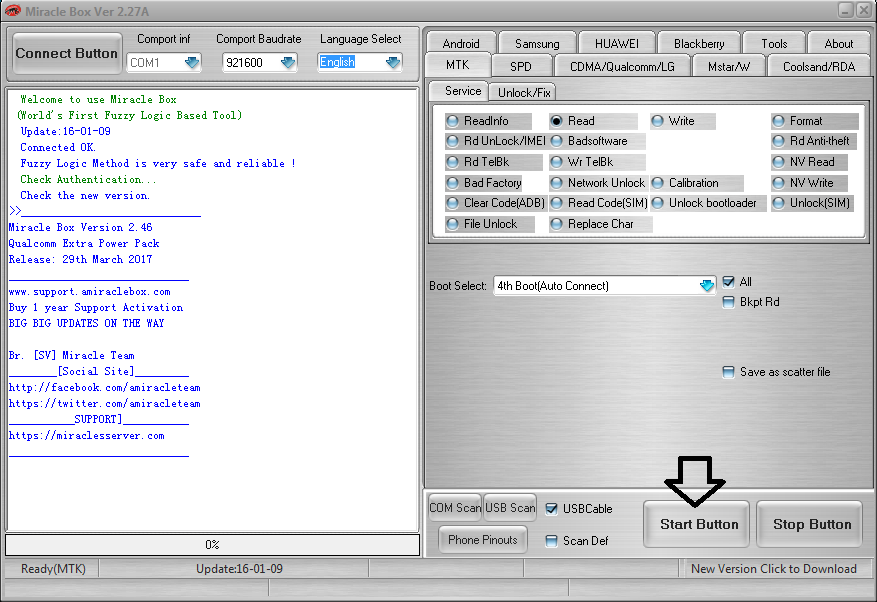
Task: Select the Bad Factory option
Action: point(484,183)
